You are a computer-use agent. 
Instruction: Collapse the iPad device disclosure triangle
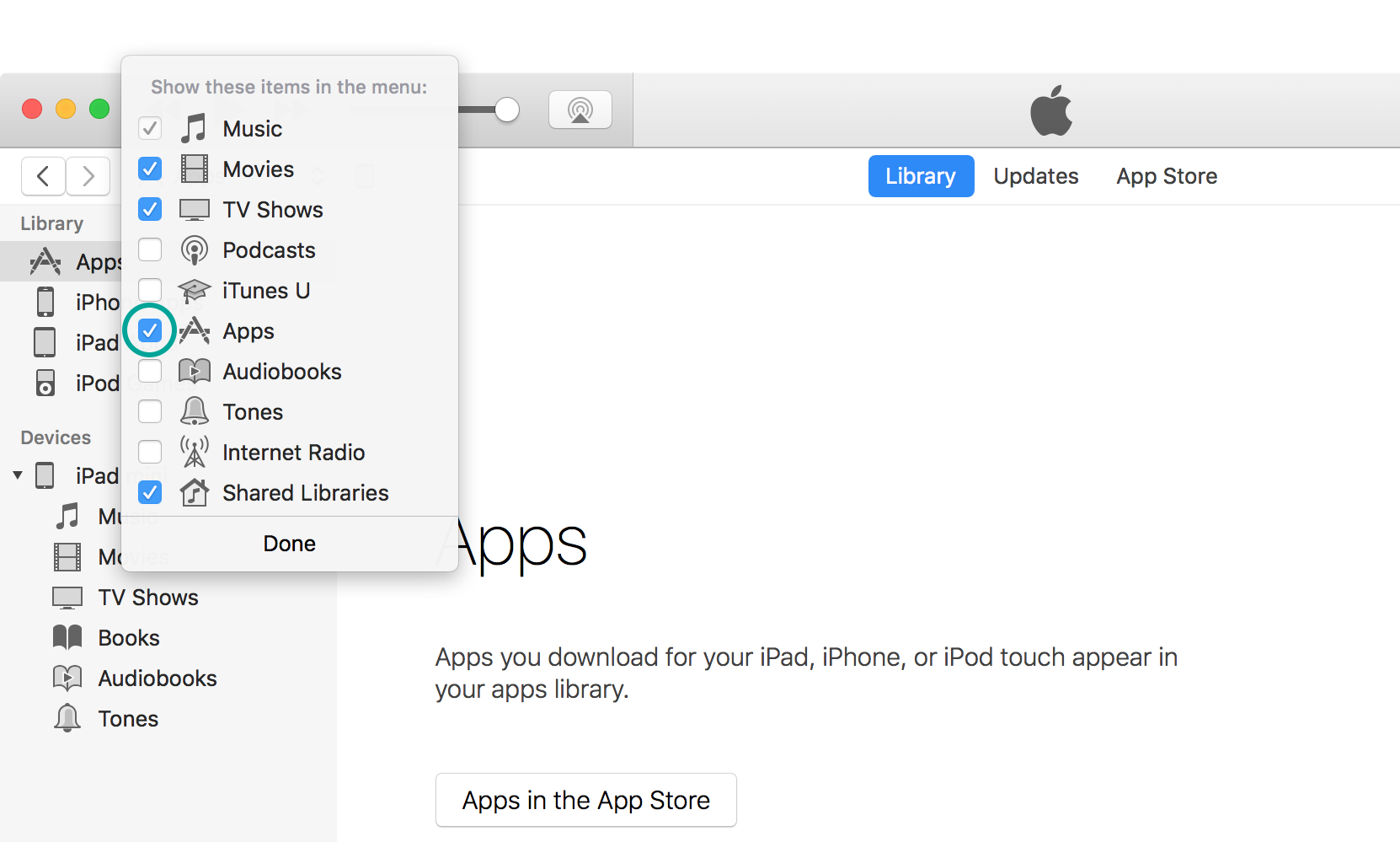18,475
